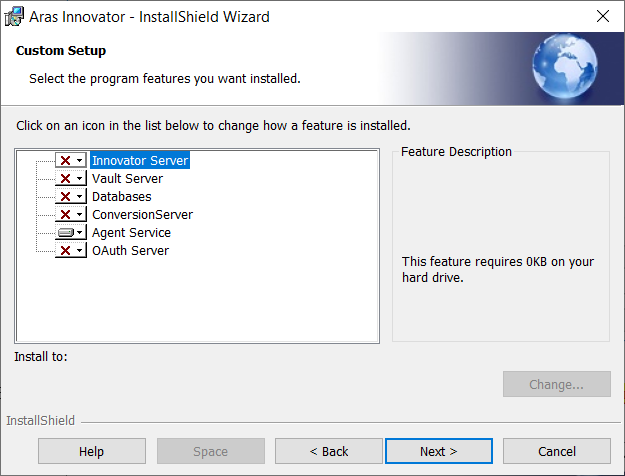This screenshot has height=476, width=625.
Task: Click the Help button
Action: (x=92, y=451)
